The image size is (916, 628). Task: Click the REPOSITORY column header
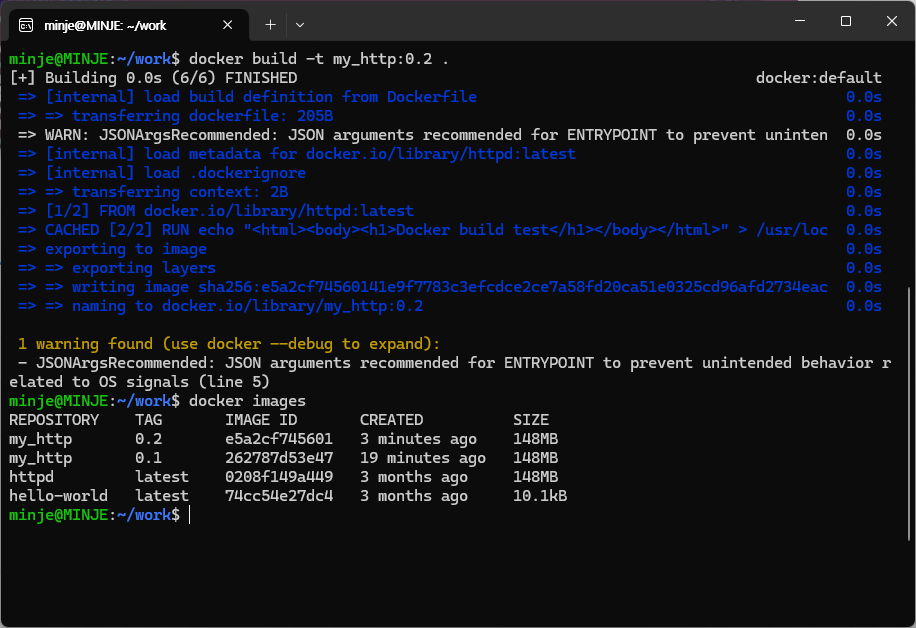point(54,420)
